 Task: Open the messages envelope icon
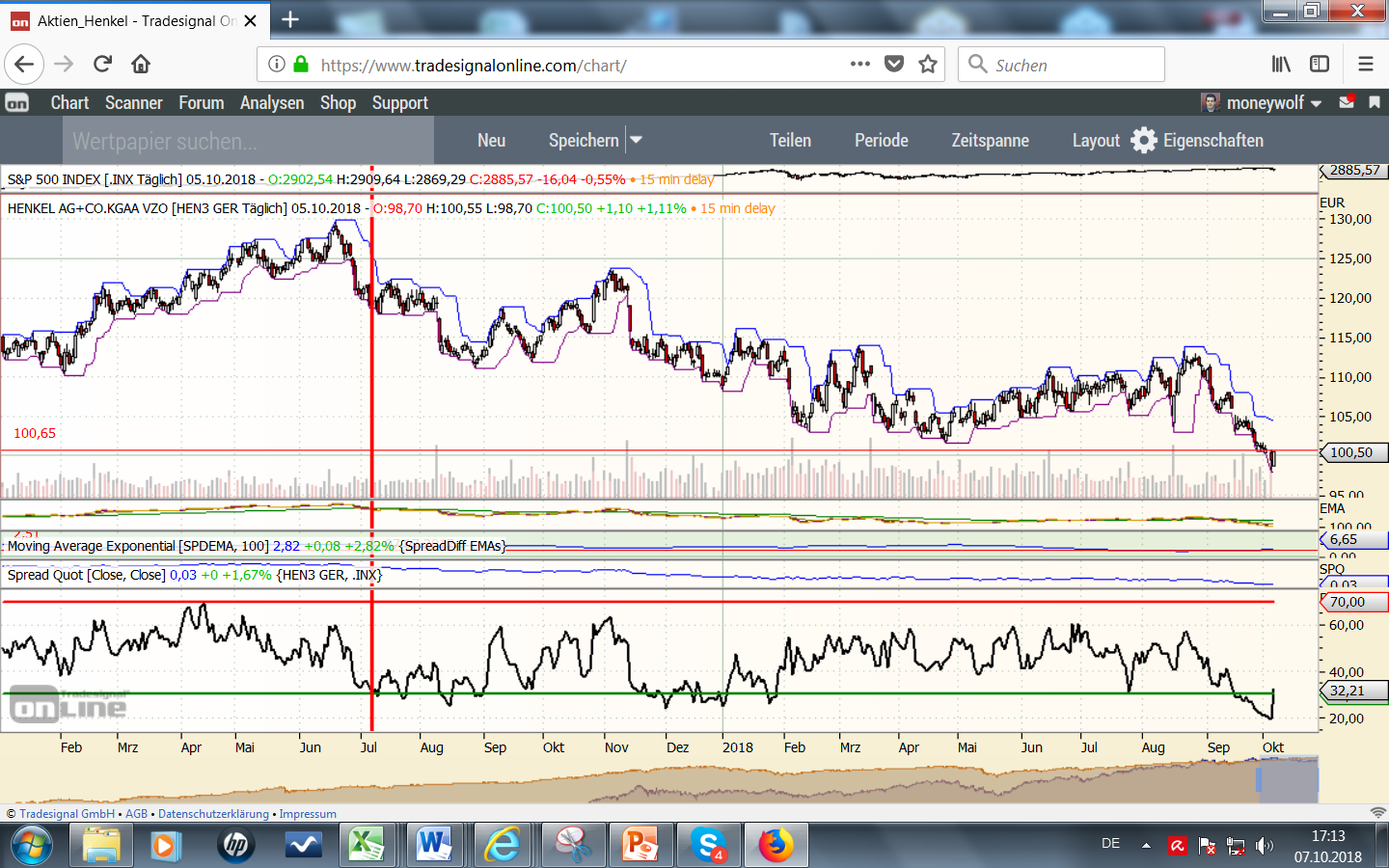(1347, 102)
